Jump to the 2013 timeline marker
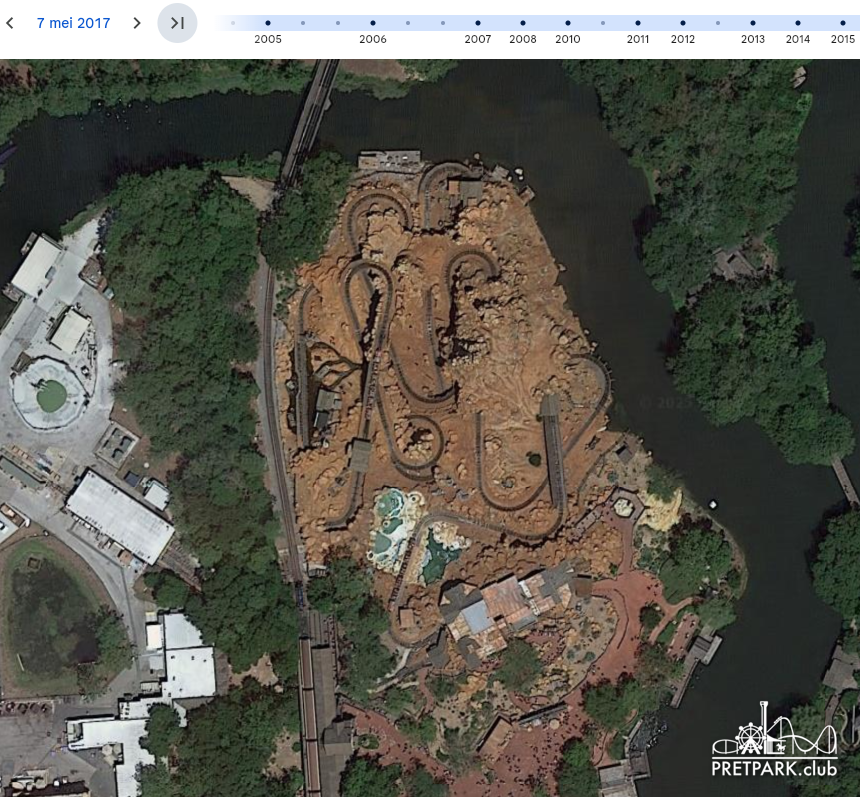860x797 pixels. 753,22
